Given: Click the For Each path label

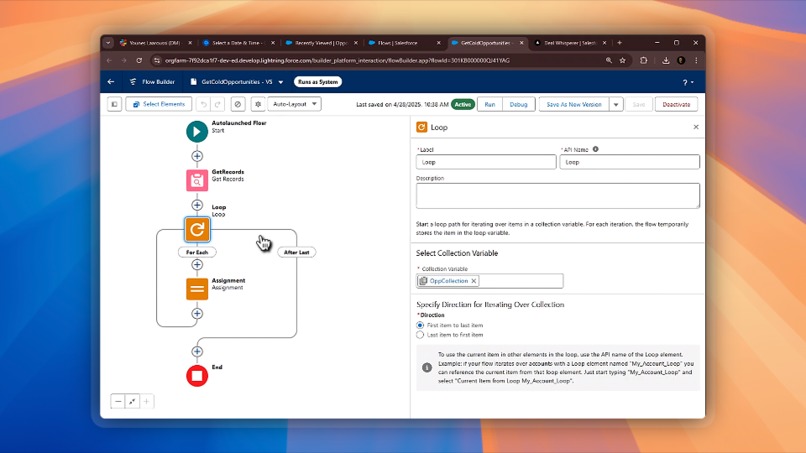Looking at the screenshot, I should coord(197,252).
